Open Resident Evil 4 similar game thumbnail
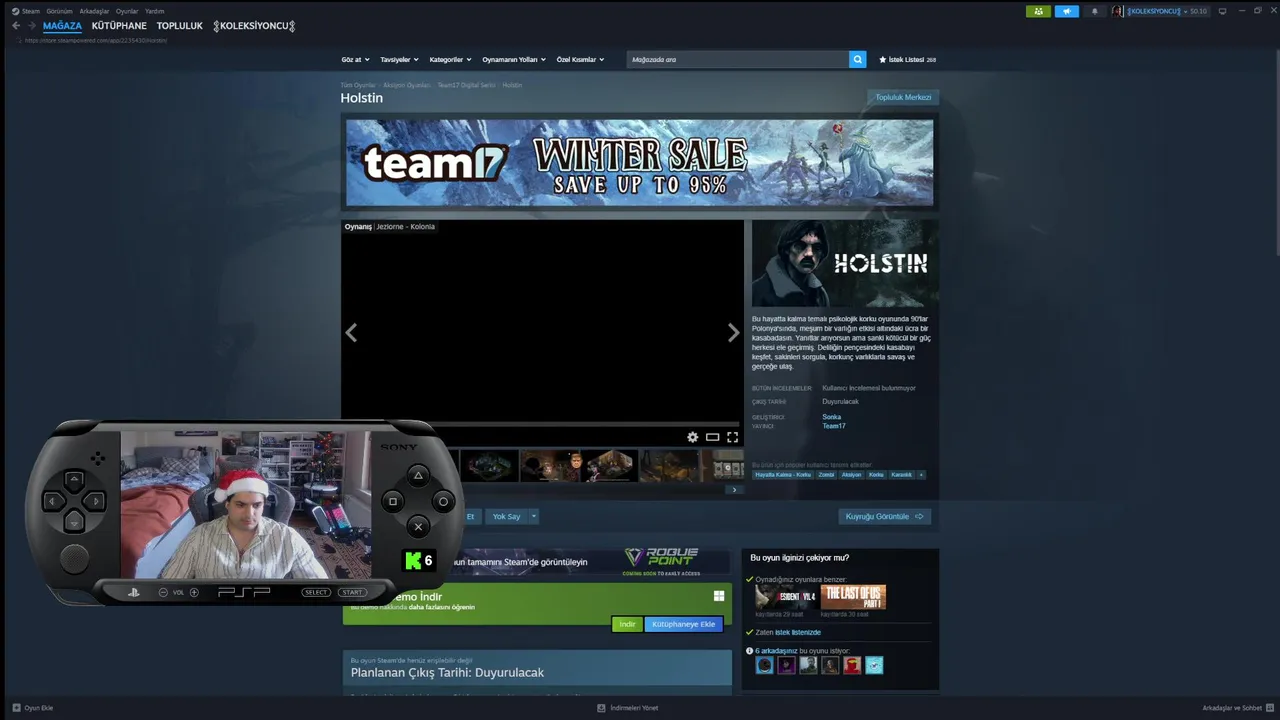The height and width of the screenshot is (720, 1280). pos(786,597)
